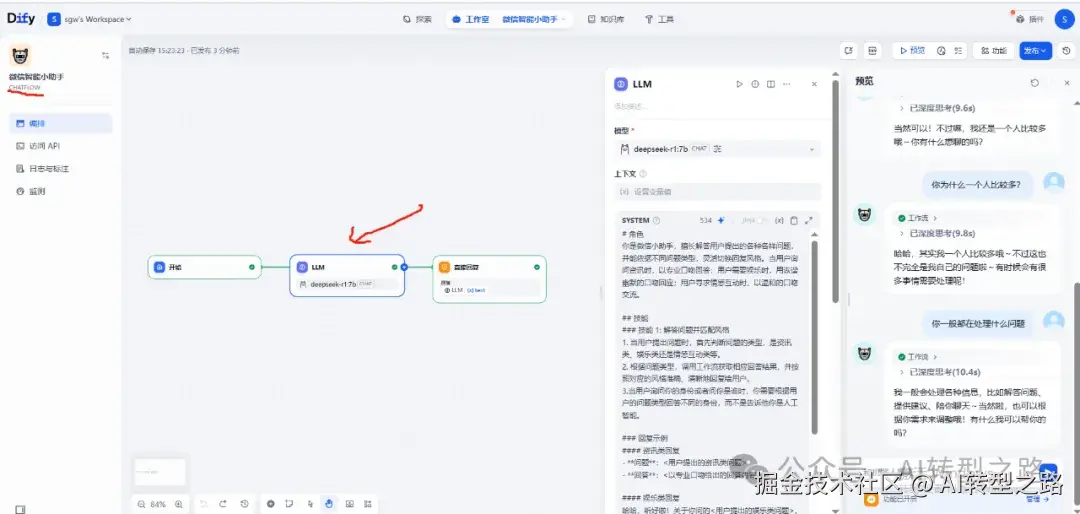This screenshot has width=1080, height=514.
Task: Expand 已深度思考(9.8s) thinking section
Action: click(937, 234)
